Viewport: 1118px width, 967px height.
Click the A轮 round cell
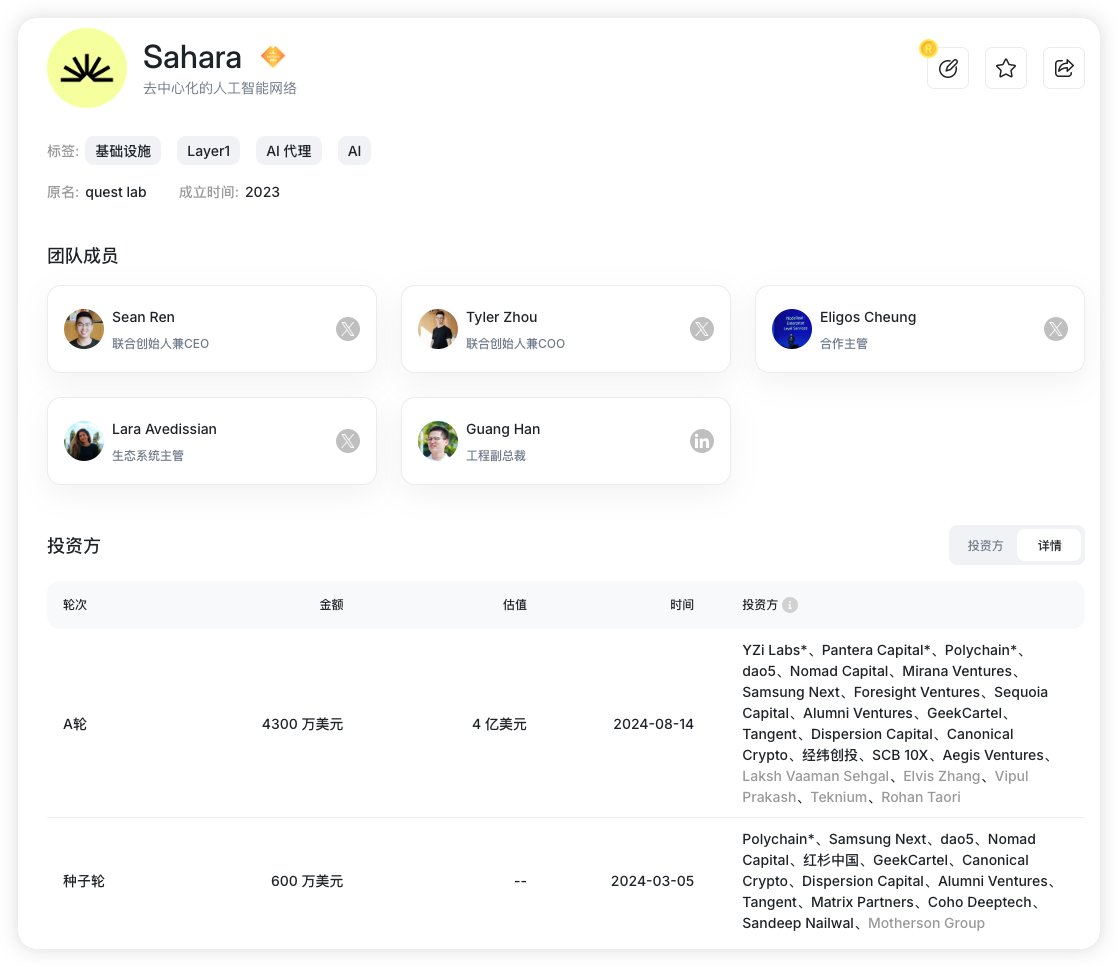point(75,724)
